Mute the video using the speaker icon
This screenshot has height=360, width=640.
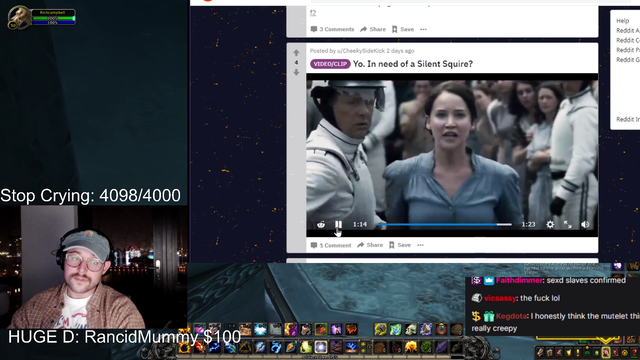[x=585, y=224]
